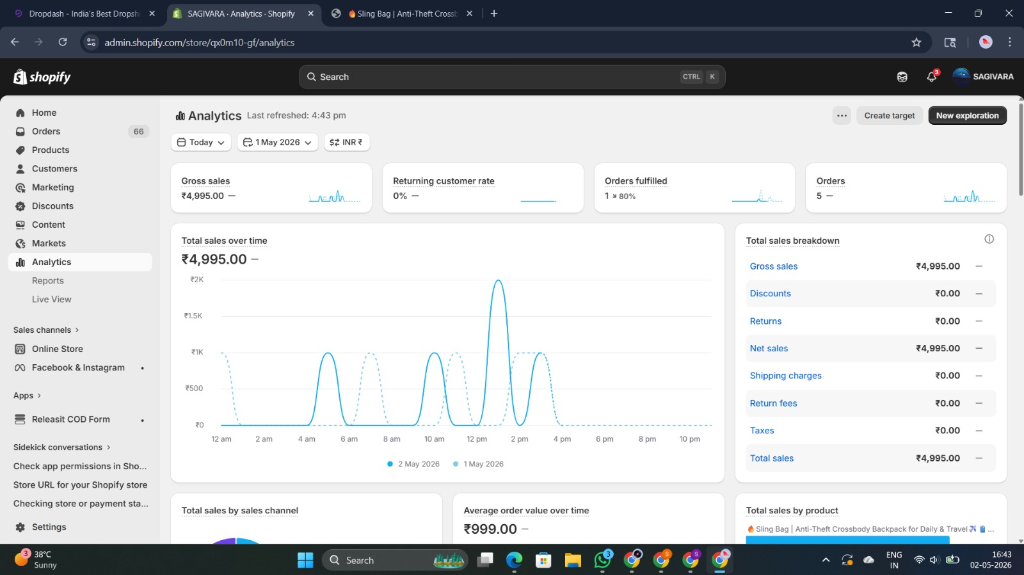Click the Home sidebar icon
This screenshot has width=1024, height=575.
[x=20, y=113]
